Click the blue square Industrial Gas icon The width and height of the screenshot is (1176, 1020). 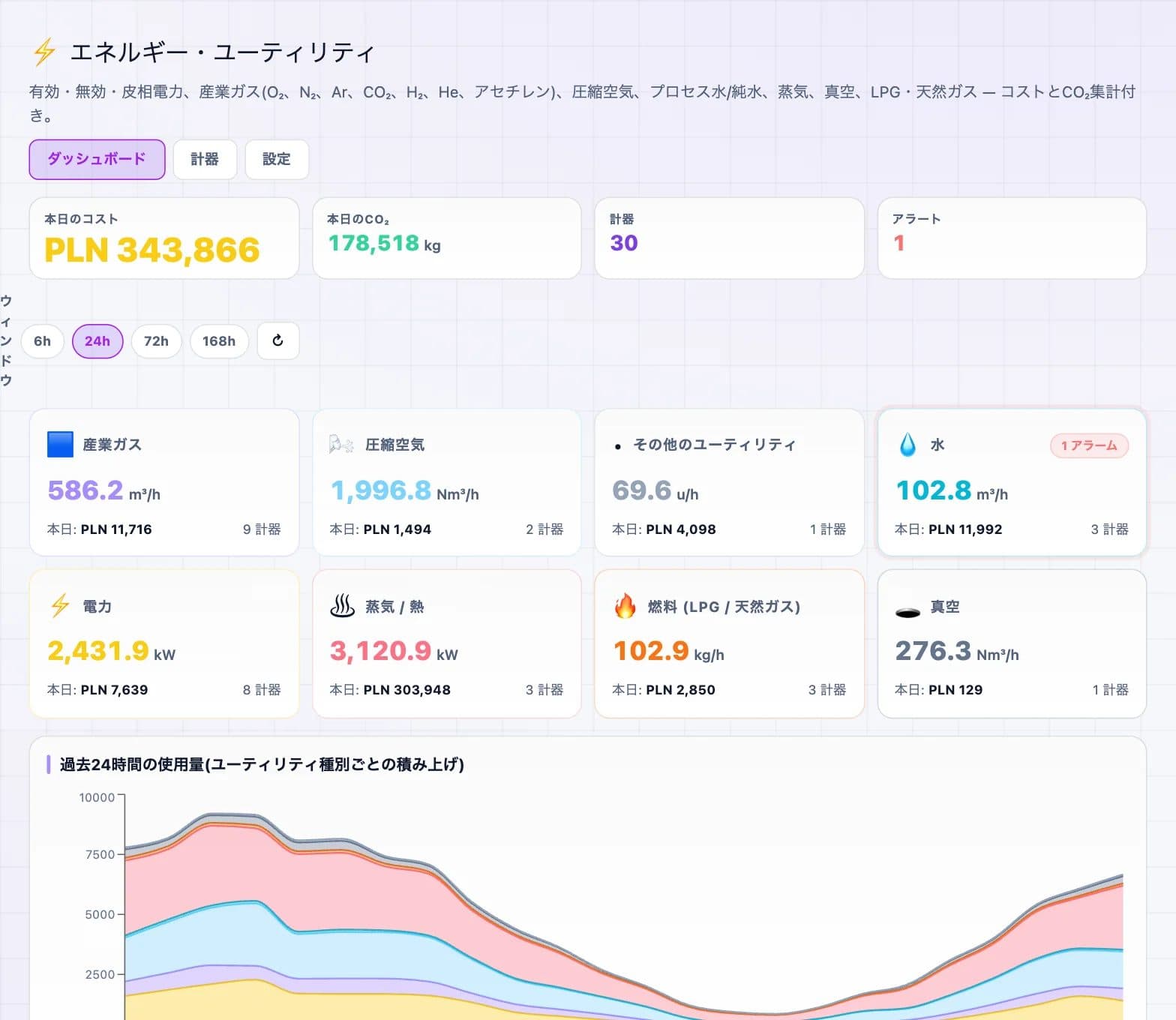click(60, 445)
